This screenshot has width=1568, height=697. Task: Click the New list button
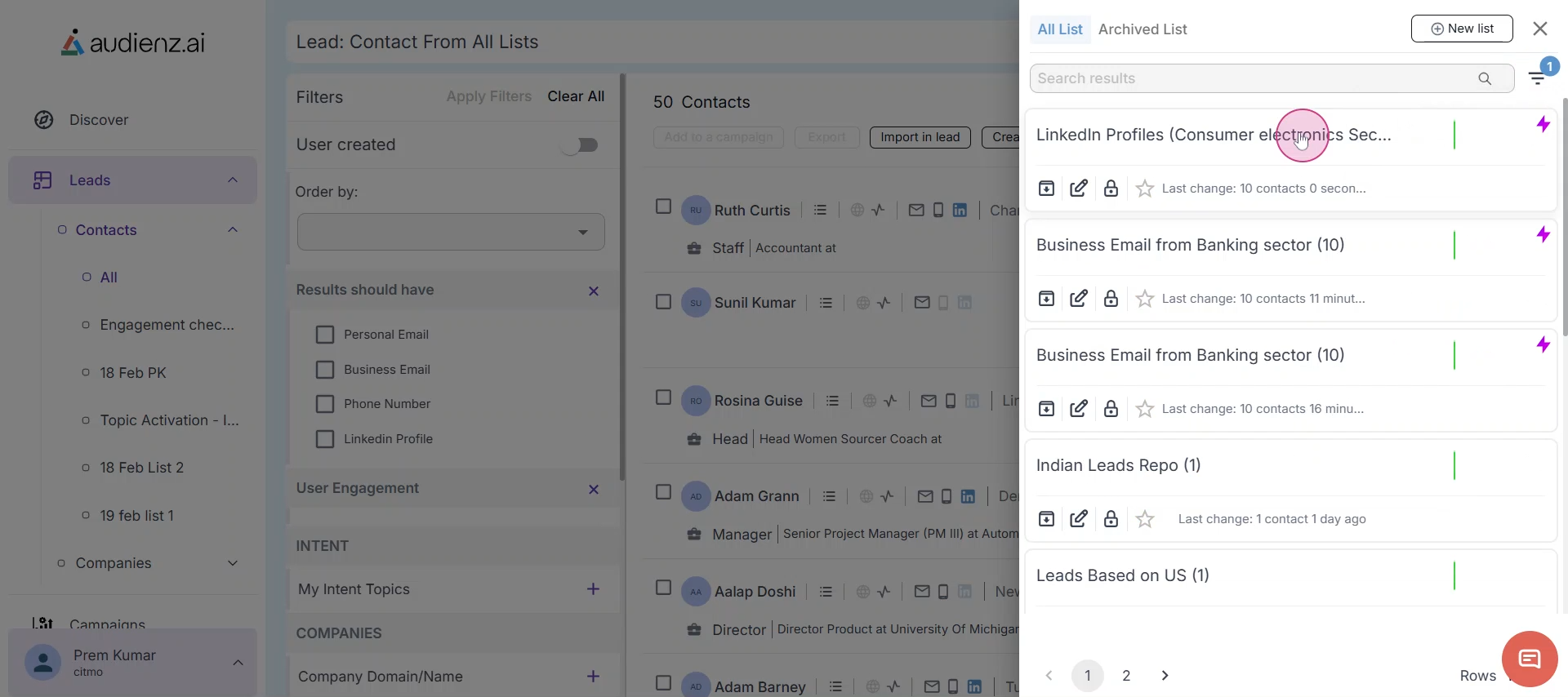coord(1461,29)
